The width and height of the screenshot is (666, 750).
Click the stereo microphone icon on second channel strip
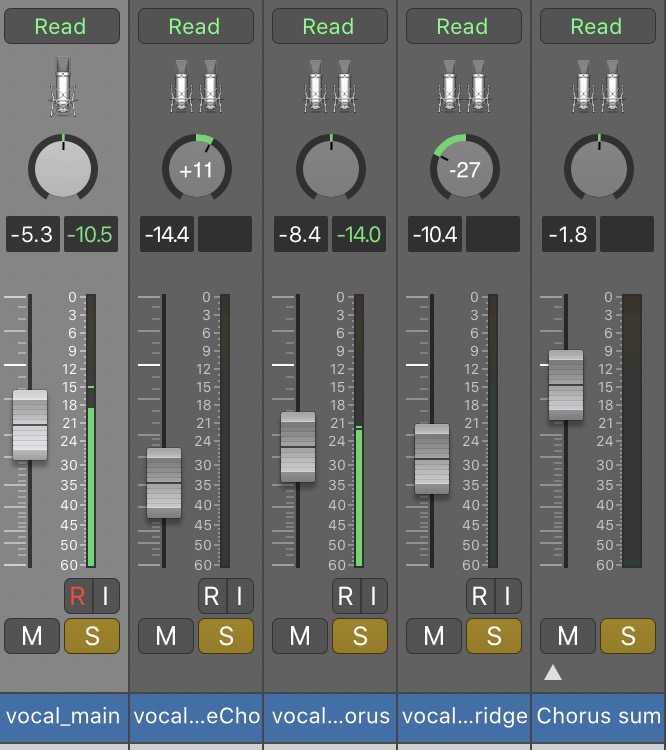[x=196, y=85]
